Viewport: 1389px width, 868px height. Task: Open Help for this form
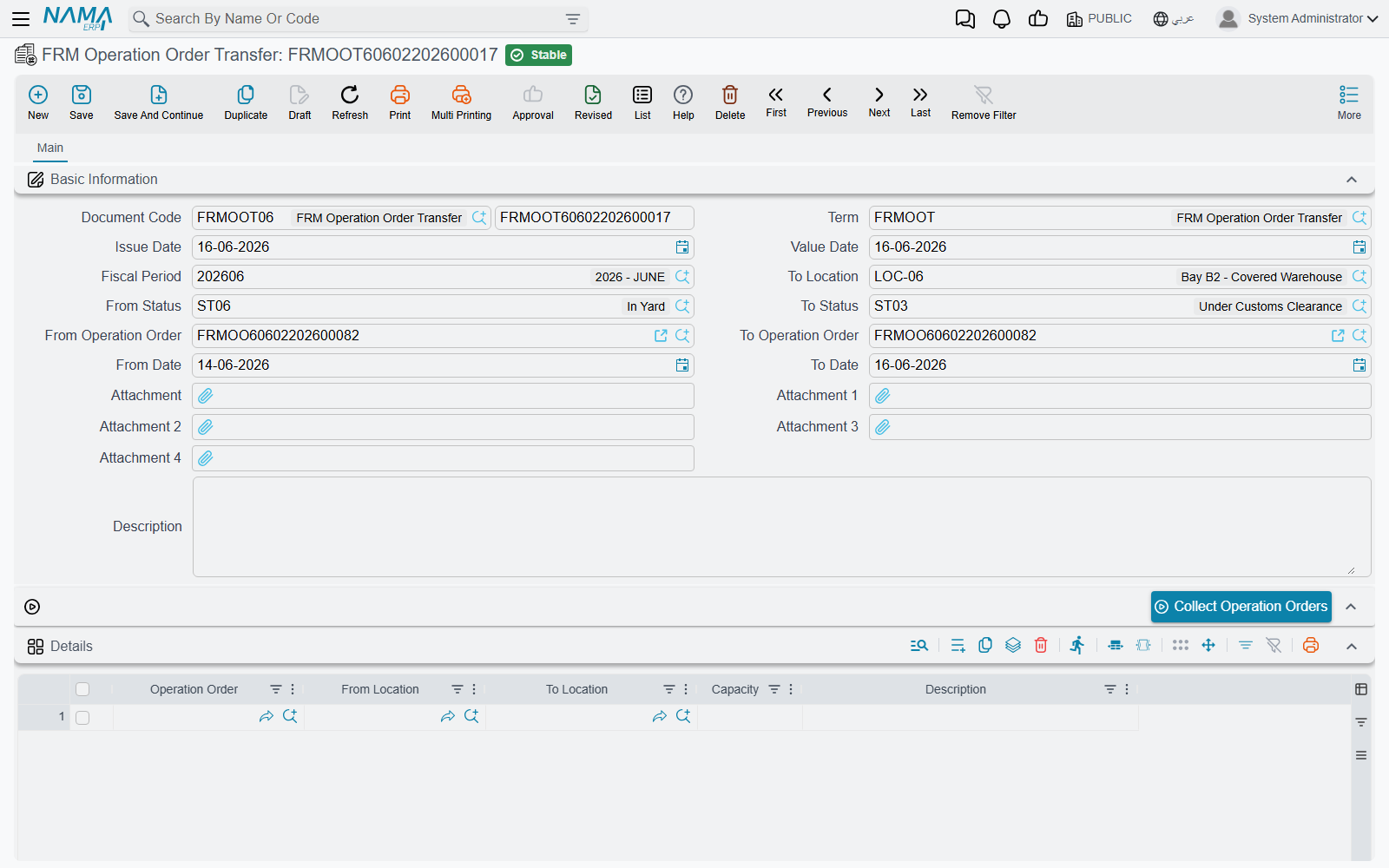coord(683,102)
